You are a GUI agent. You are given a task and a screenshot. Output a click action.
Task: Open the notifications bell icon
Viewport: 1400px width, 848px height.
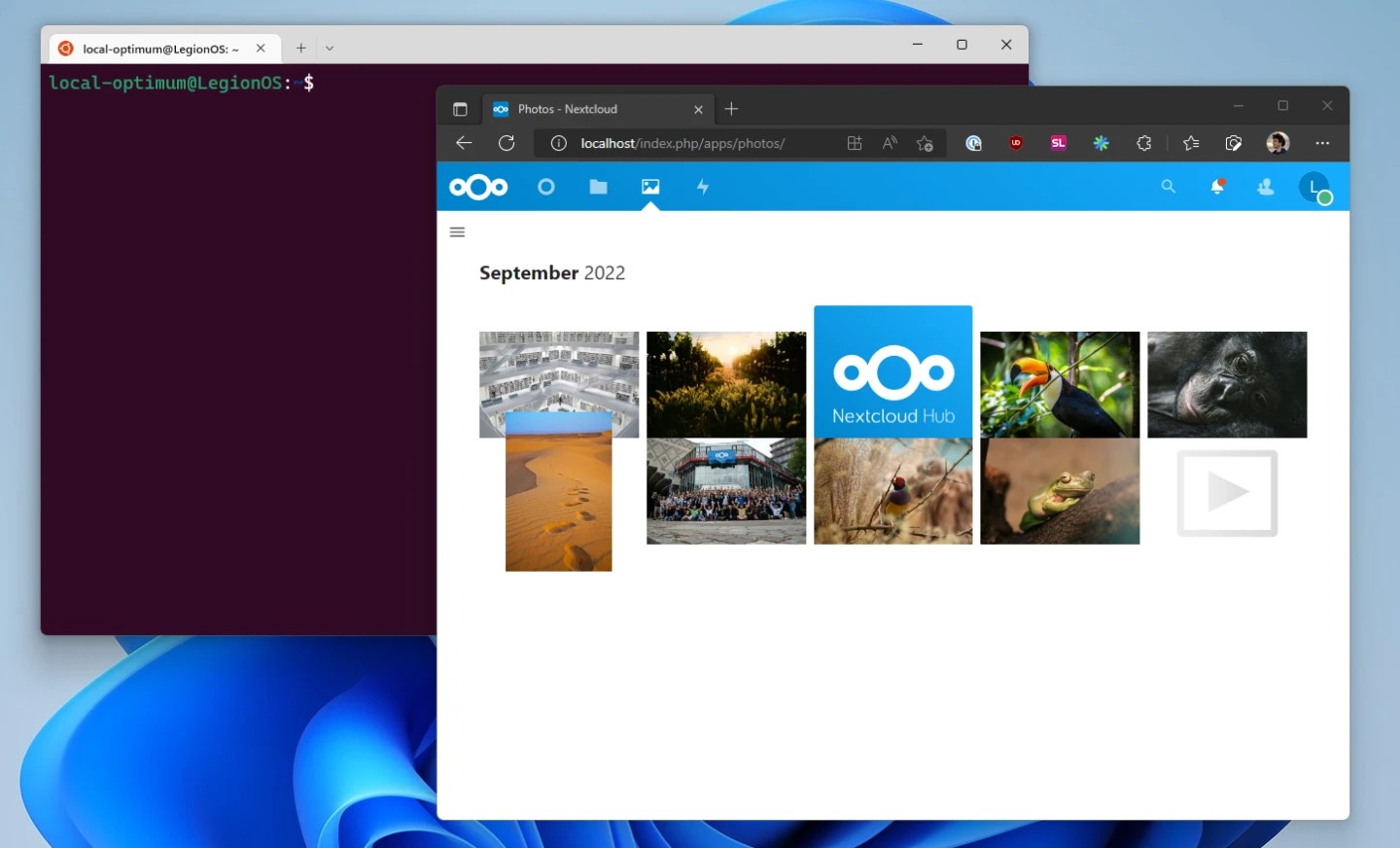(x=1217, y=187)
